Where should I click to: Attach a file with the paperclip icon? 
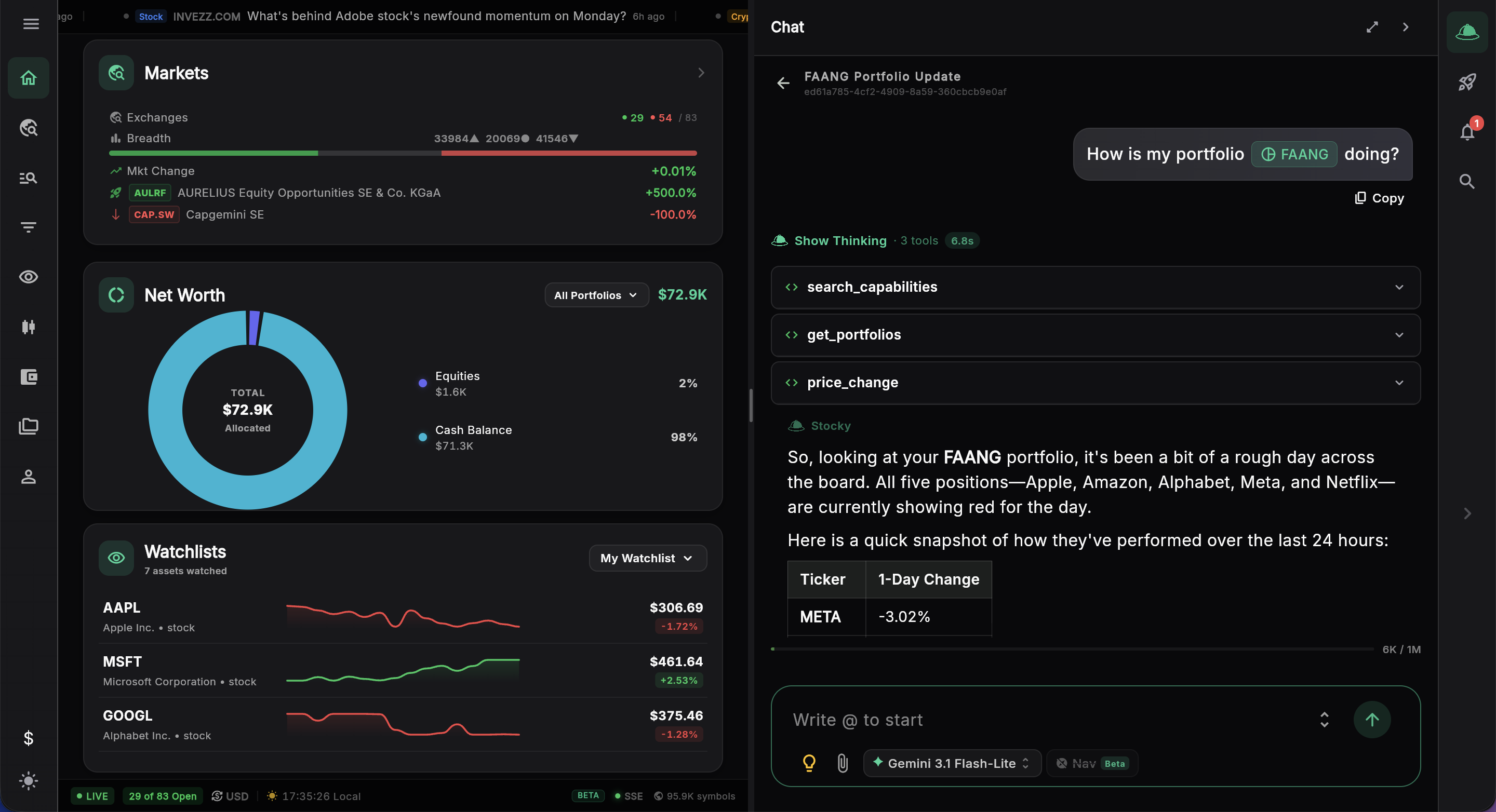[843, 763]
